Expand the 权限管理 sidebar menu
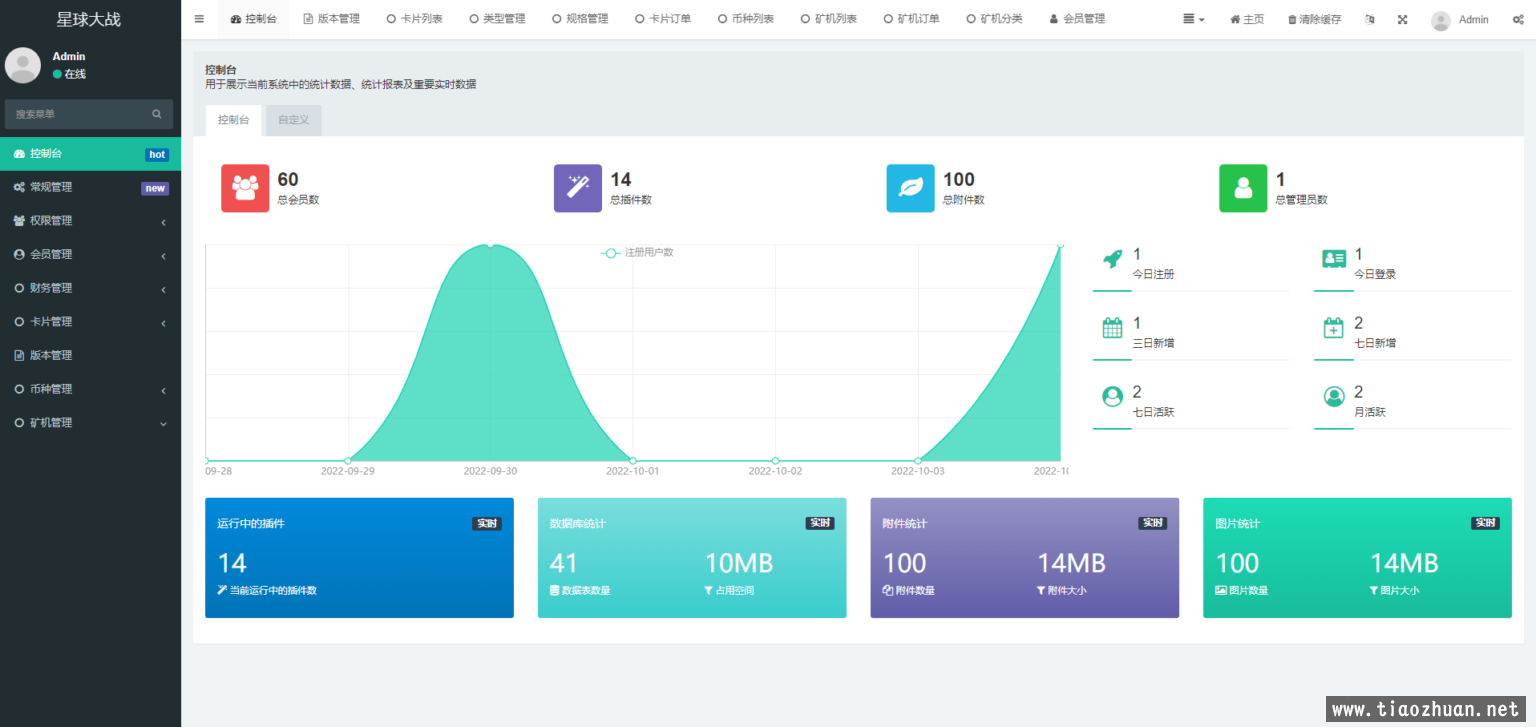The height and width of the screenshot is (727, 1536). (90, 221)
